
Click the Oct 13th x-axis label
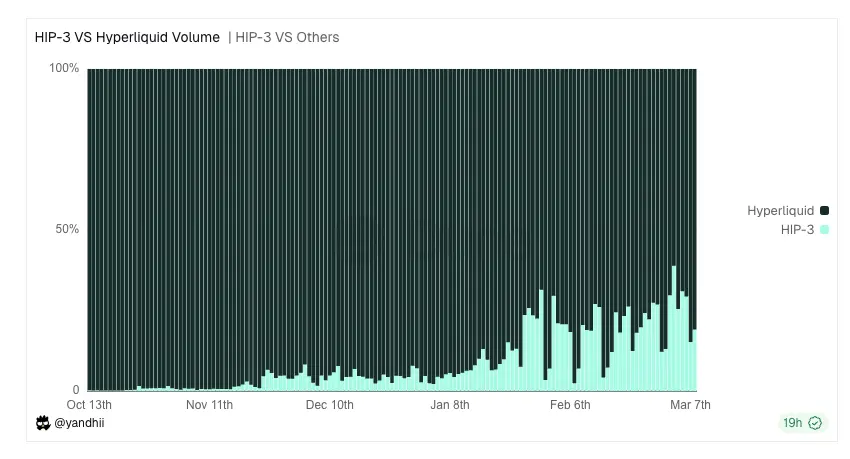point(89,405)
